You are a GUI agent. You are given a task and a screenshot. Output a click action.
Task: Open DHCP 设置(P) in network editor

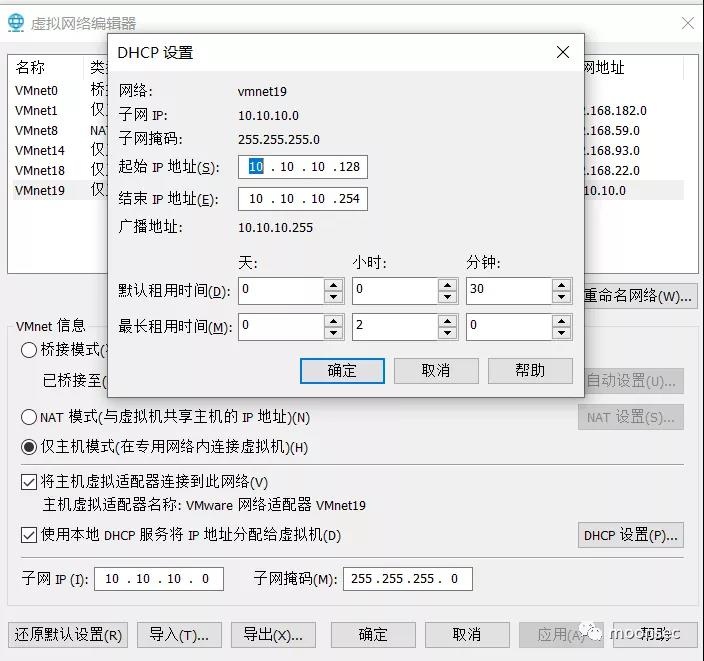[631, 535]
